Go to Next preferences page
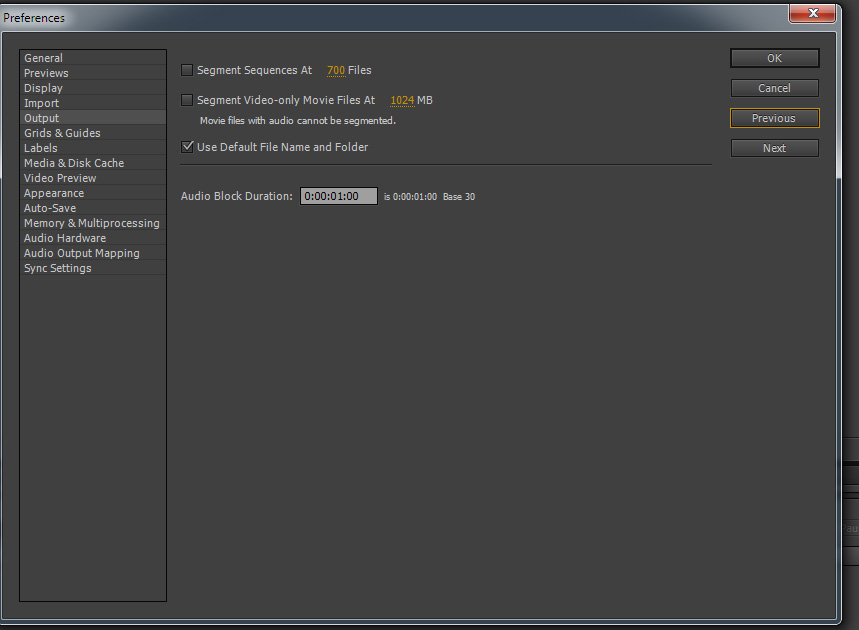This screenshot has height=630, width=859. [775, 148]
